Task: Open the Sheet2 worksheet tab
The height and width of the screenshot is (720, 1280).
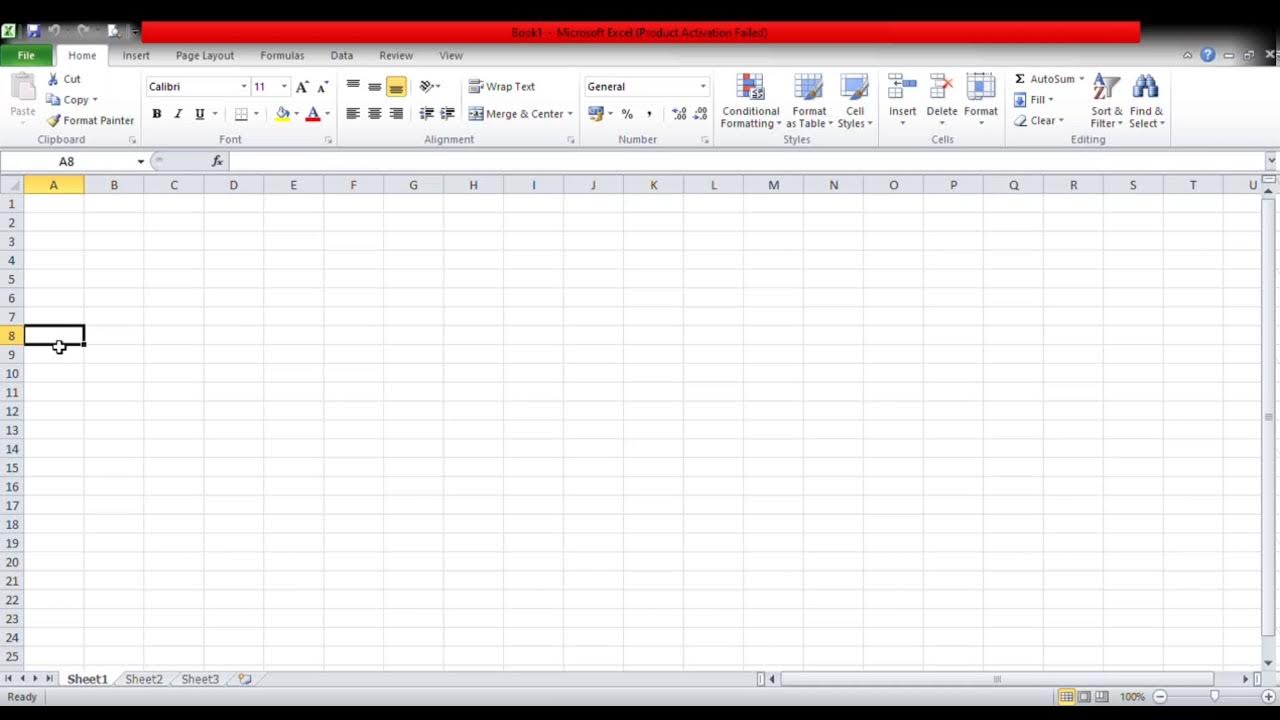Action: pyautogui.click(x=143, y=679)
